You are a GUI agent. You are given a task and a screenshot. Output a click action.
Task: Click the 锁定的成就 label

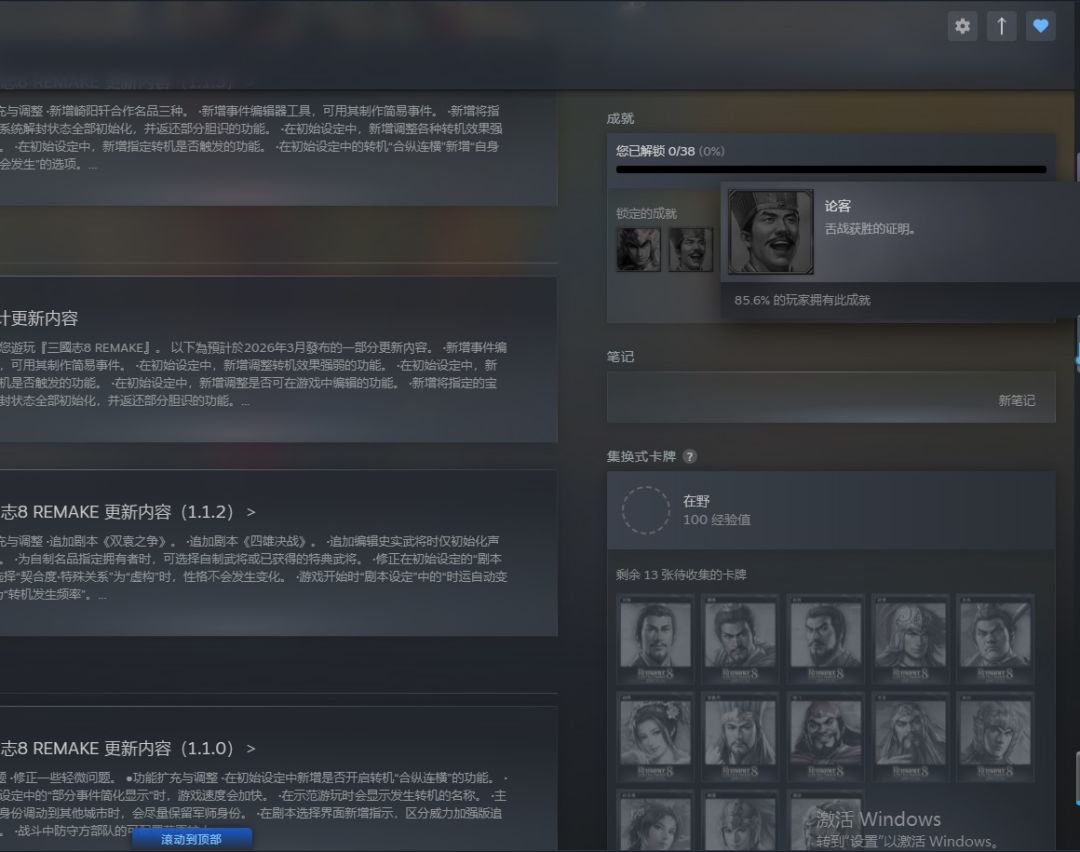point(646,214)
